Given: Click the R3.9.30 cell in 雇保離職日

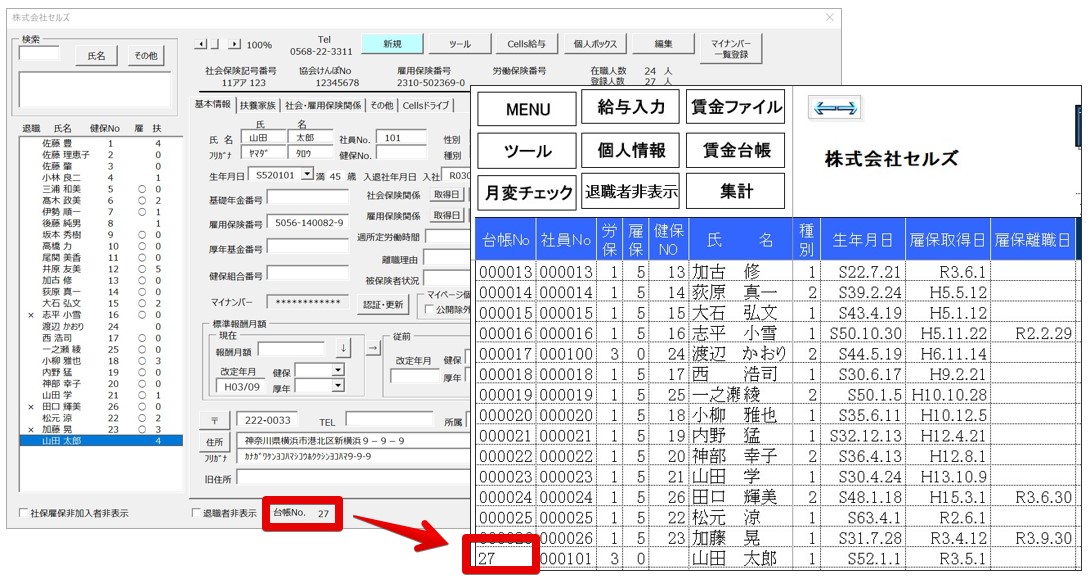Looking at the screenshot, I should point(1033,538).
